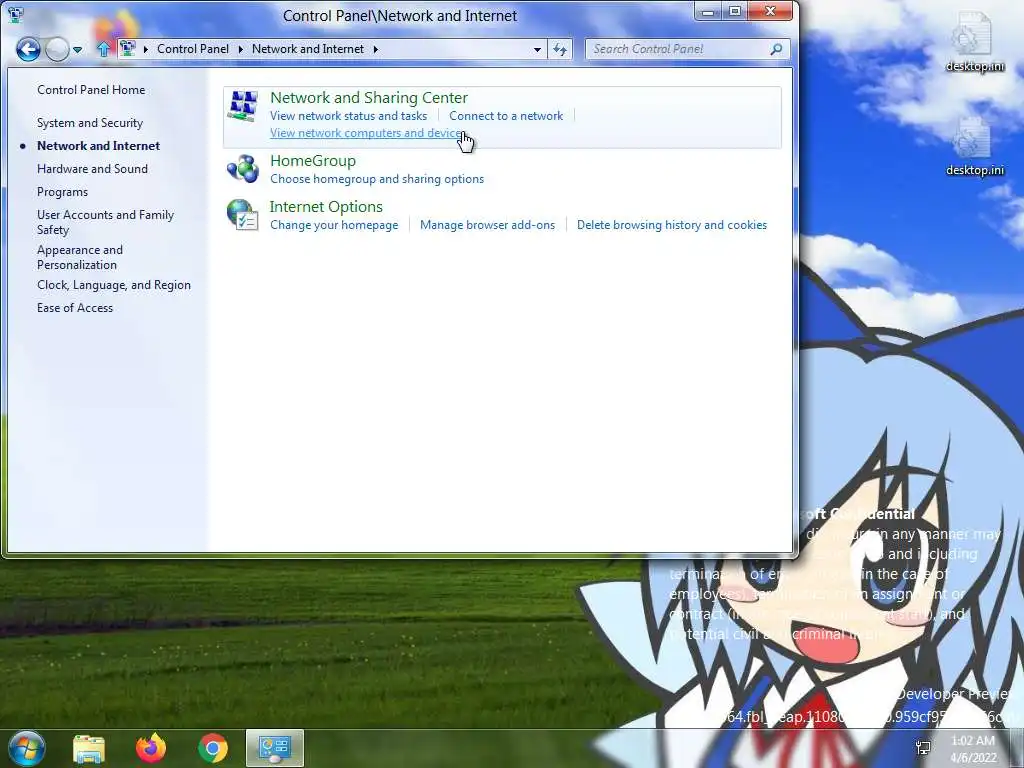Open Appearance and Personalization category
Screen dimensions: 1024x768
pos(80,257)
